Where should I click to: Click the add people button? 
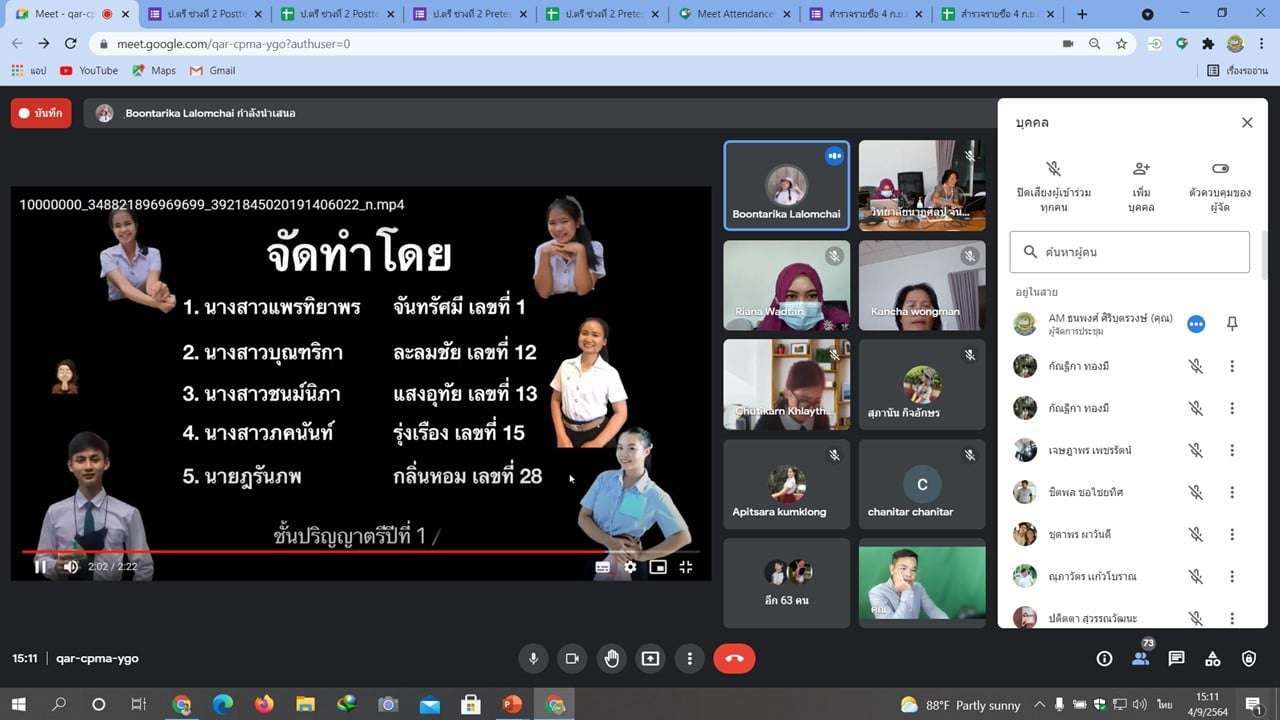[x=1140, y=187]
